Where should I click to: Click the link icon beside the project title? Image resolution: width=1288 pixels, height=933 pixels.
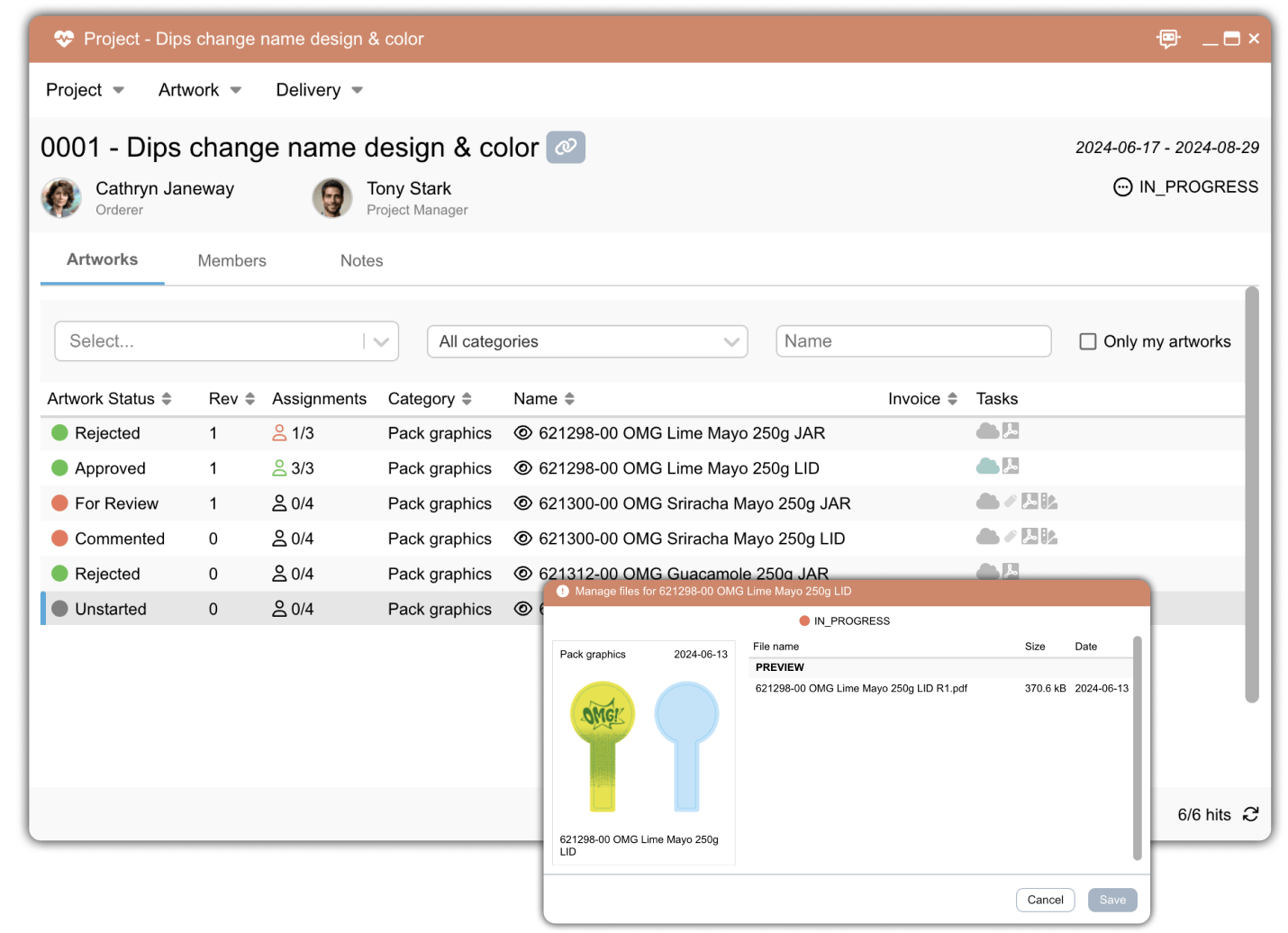[x=566, y=147]
